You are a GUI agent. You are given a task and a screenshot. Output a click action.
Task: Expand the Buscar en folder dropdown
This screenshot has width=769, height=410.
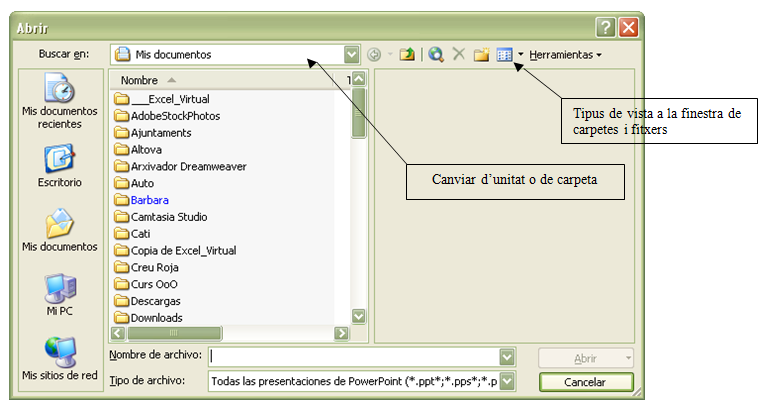tap(351, 54)
